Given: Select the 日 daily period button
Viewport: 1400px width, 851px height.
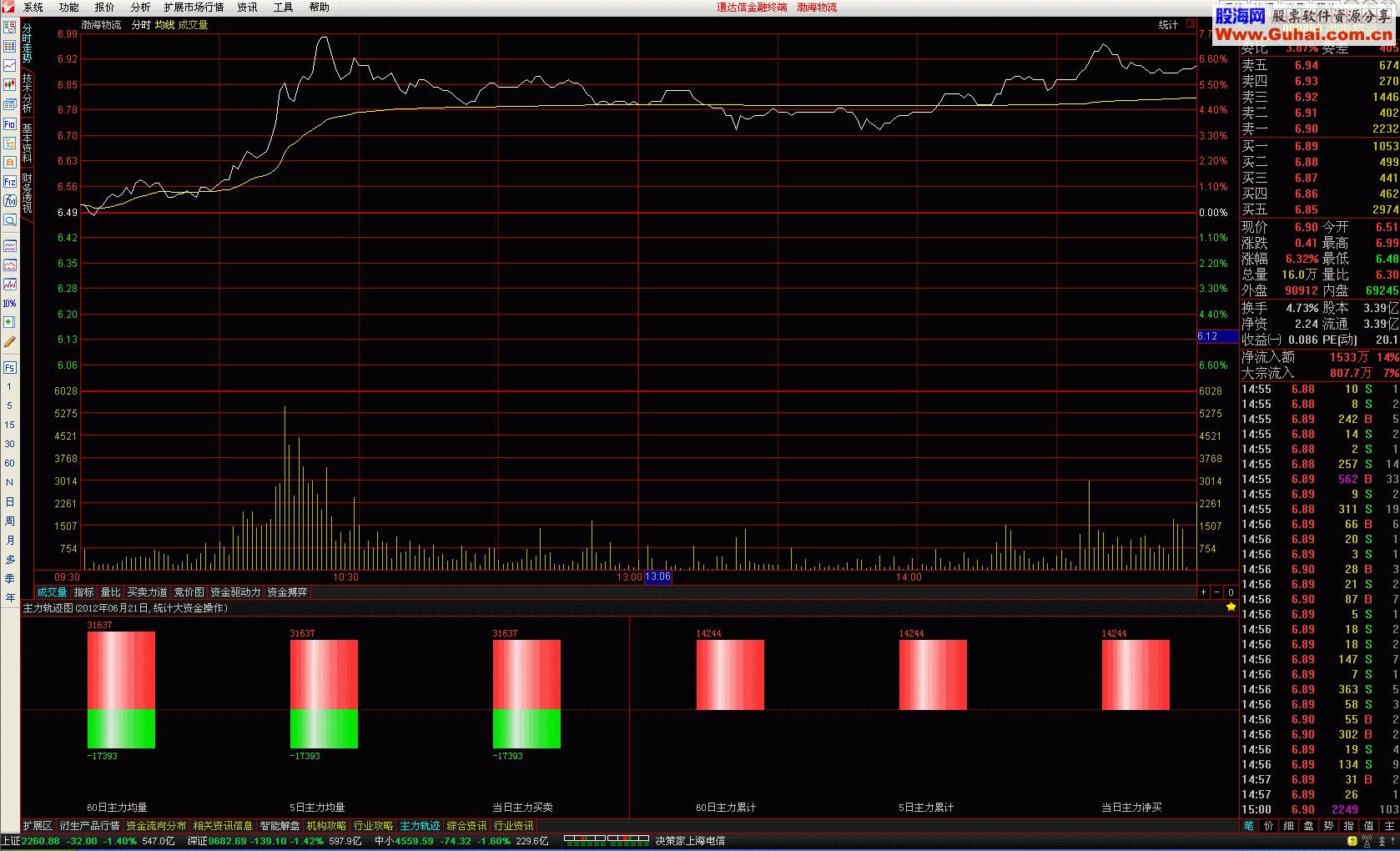Looking at the screenshot, I should click(10, 501).
